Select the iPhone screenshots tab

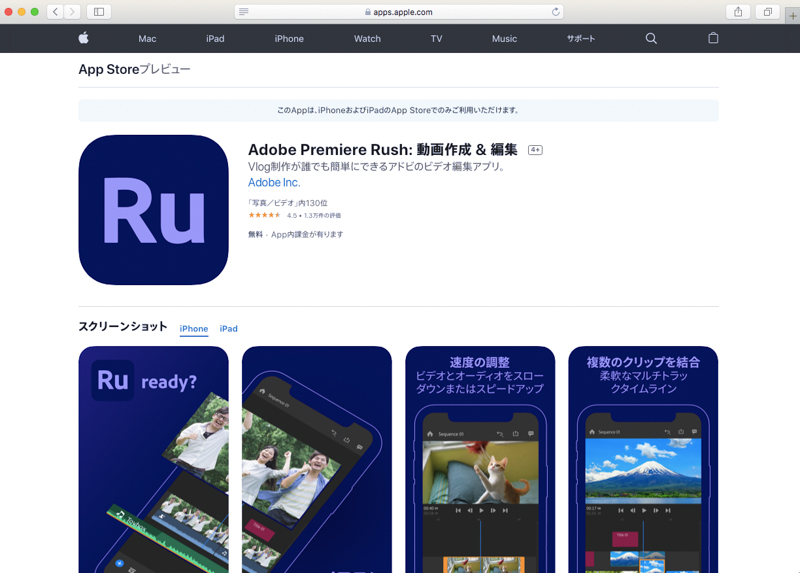194,329
